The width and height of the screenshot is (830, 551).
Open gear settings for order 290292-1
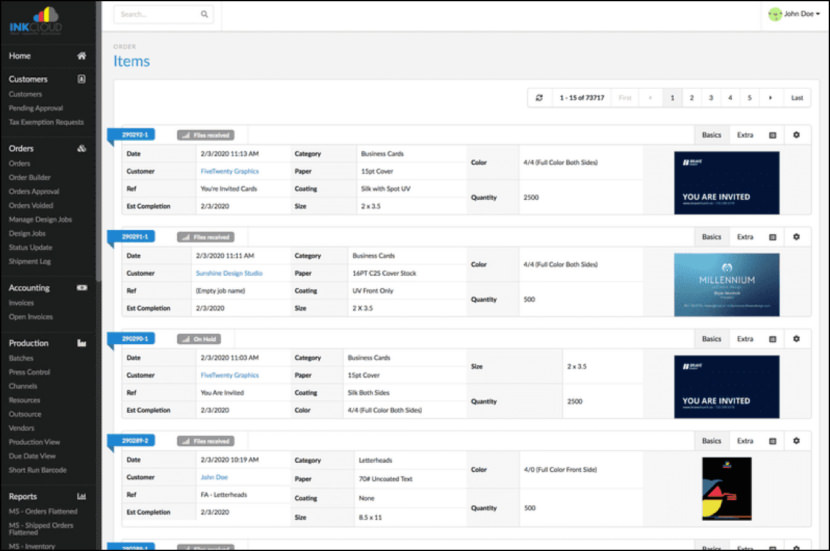[796, 135]
